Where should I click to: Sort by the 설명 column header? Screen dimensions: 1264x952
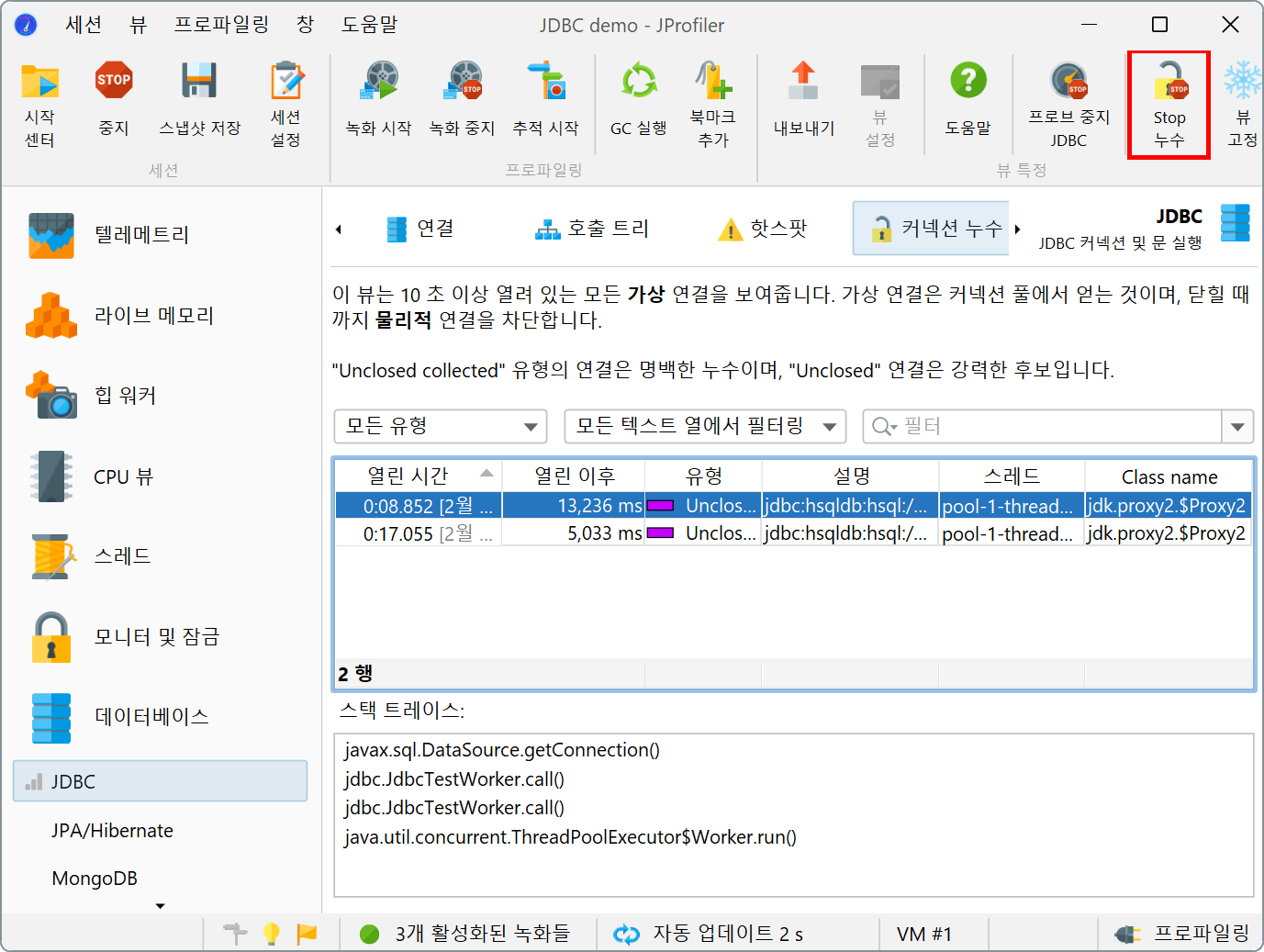click(x=850, y=476)
